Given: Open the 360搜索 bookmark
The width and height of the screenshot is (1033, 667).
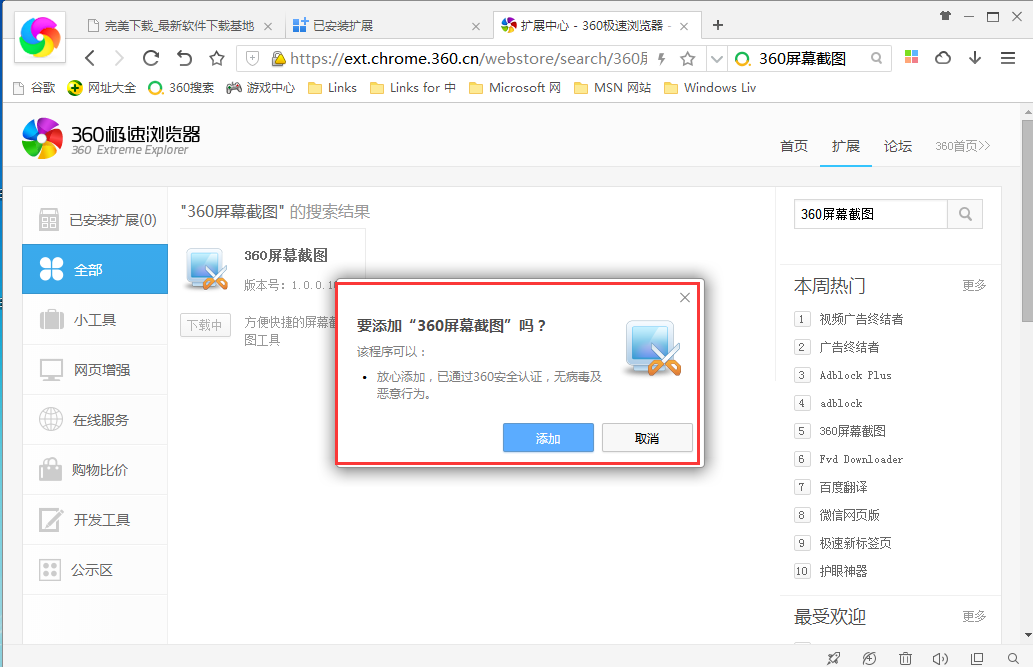Looking at the screenshot, I should 181,88.
